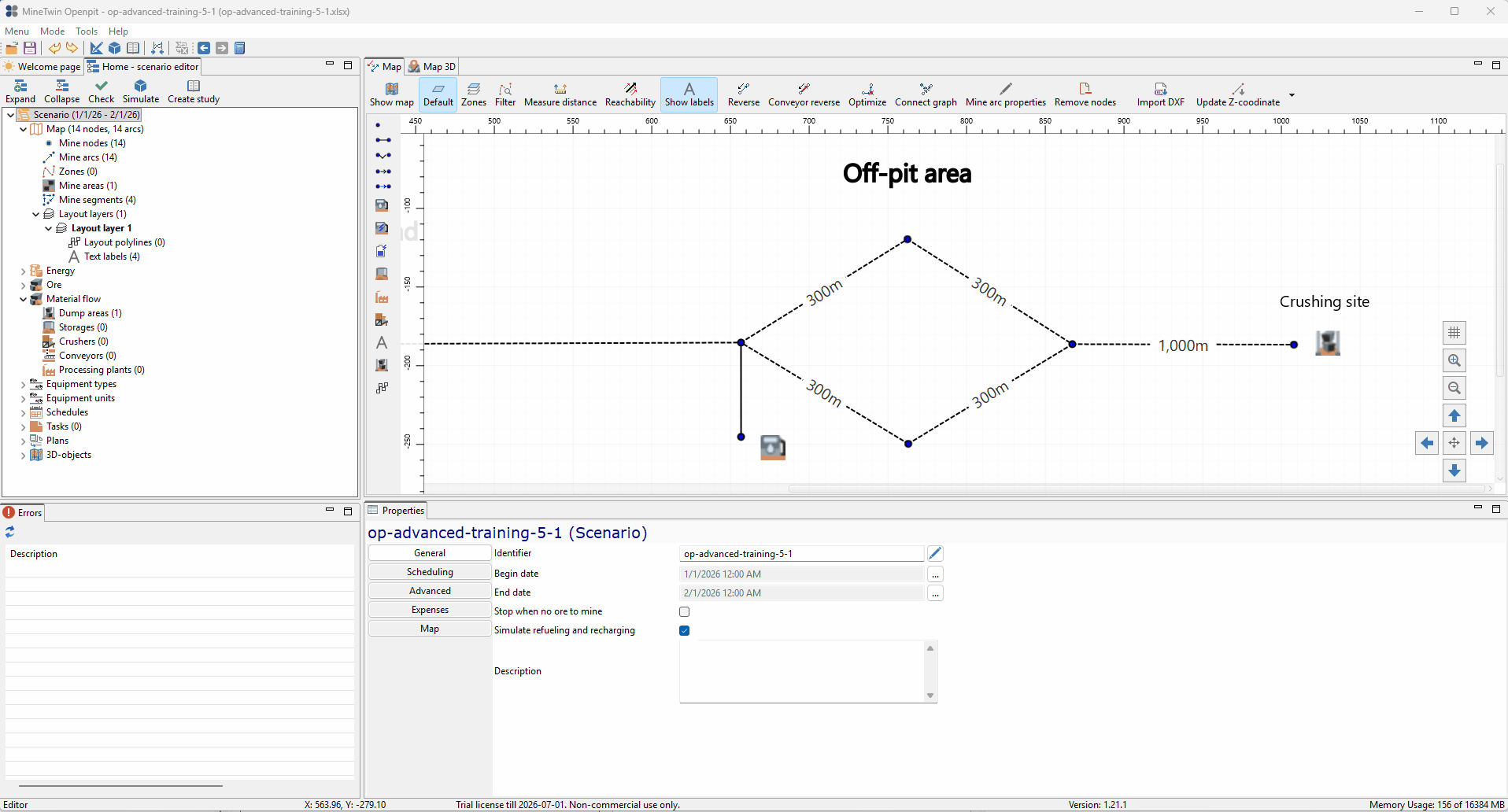Collapse the Material flow node
This screenshot has height=812, width=1508.
(24, 299)
